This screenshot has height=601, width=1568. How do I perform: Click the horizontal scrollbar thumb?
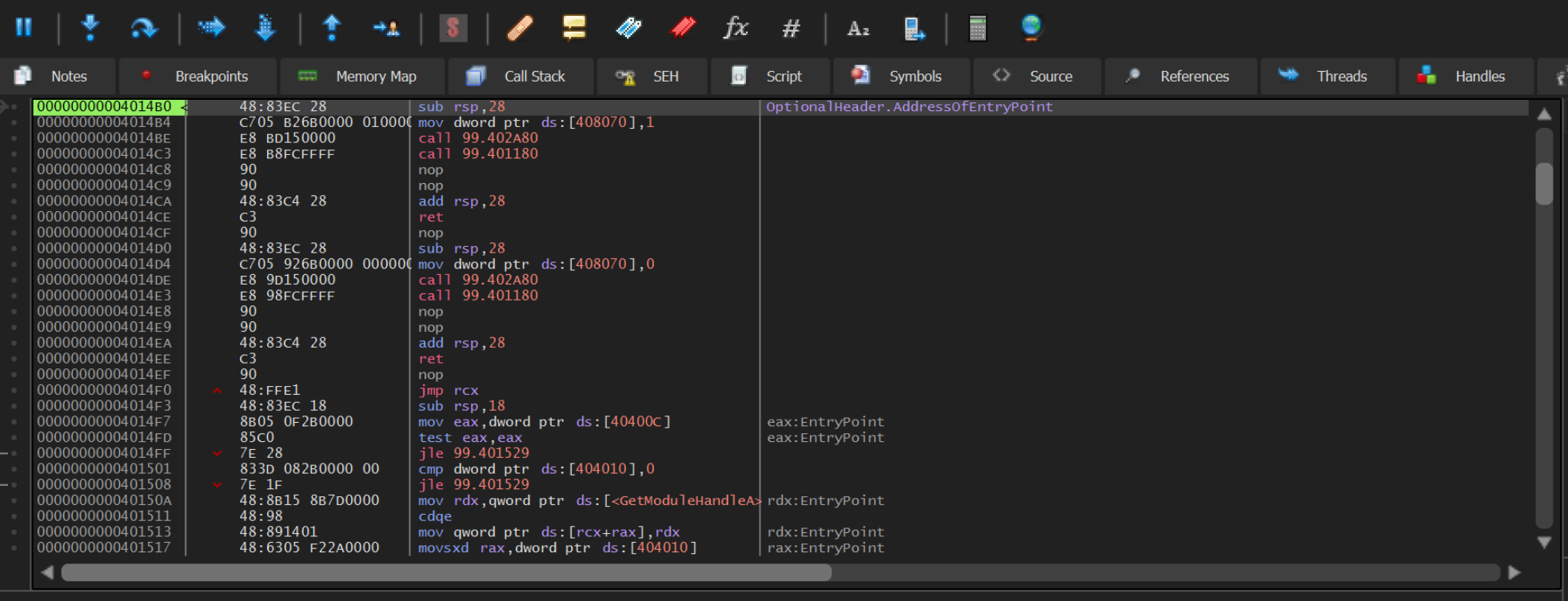coord(446,572)
